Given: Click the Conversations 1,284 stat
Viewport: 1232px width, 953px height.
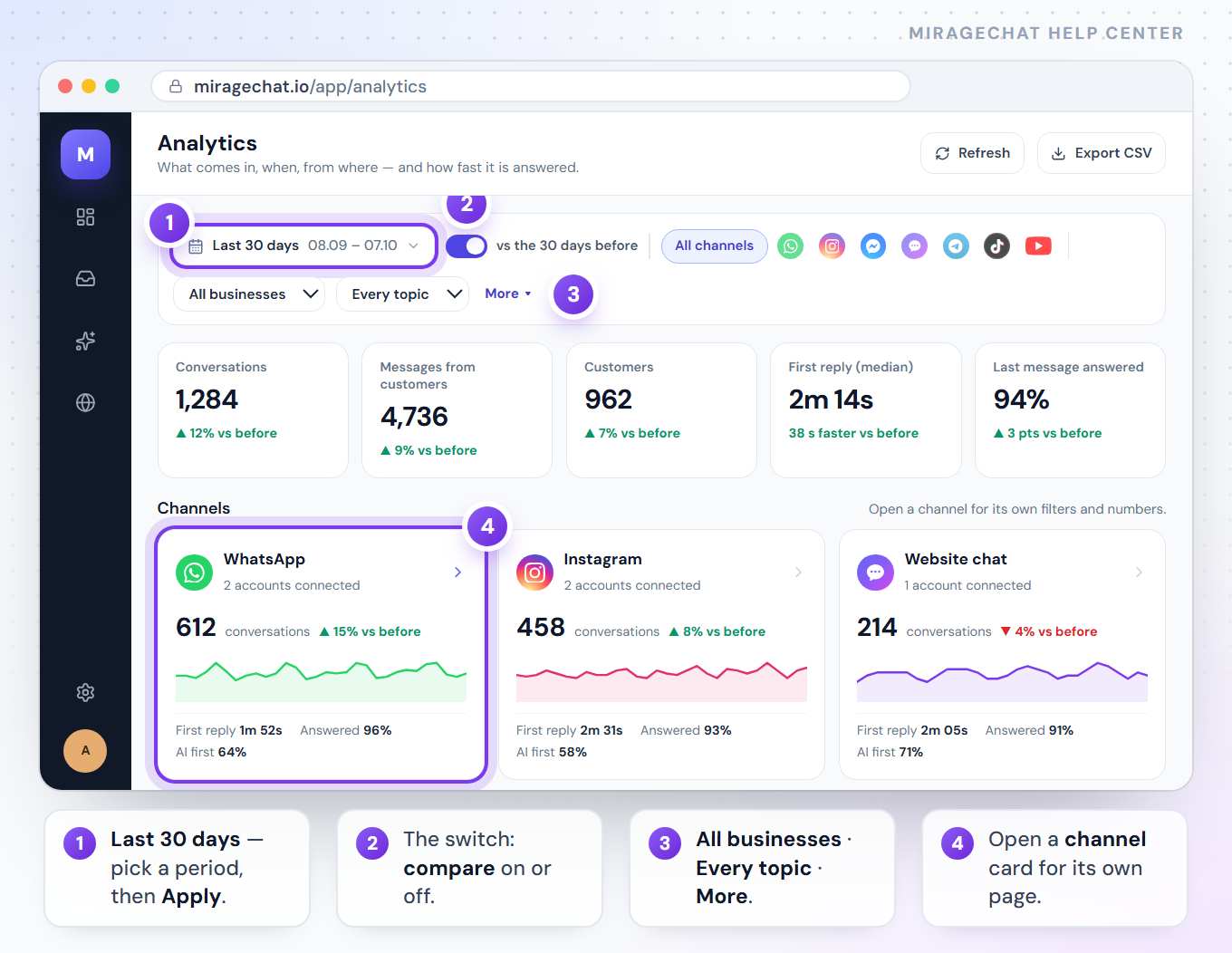Looking at the screenshot, I should 253,409.
